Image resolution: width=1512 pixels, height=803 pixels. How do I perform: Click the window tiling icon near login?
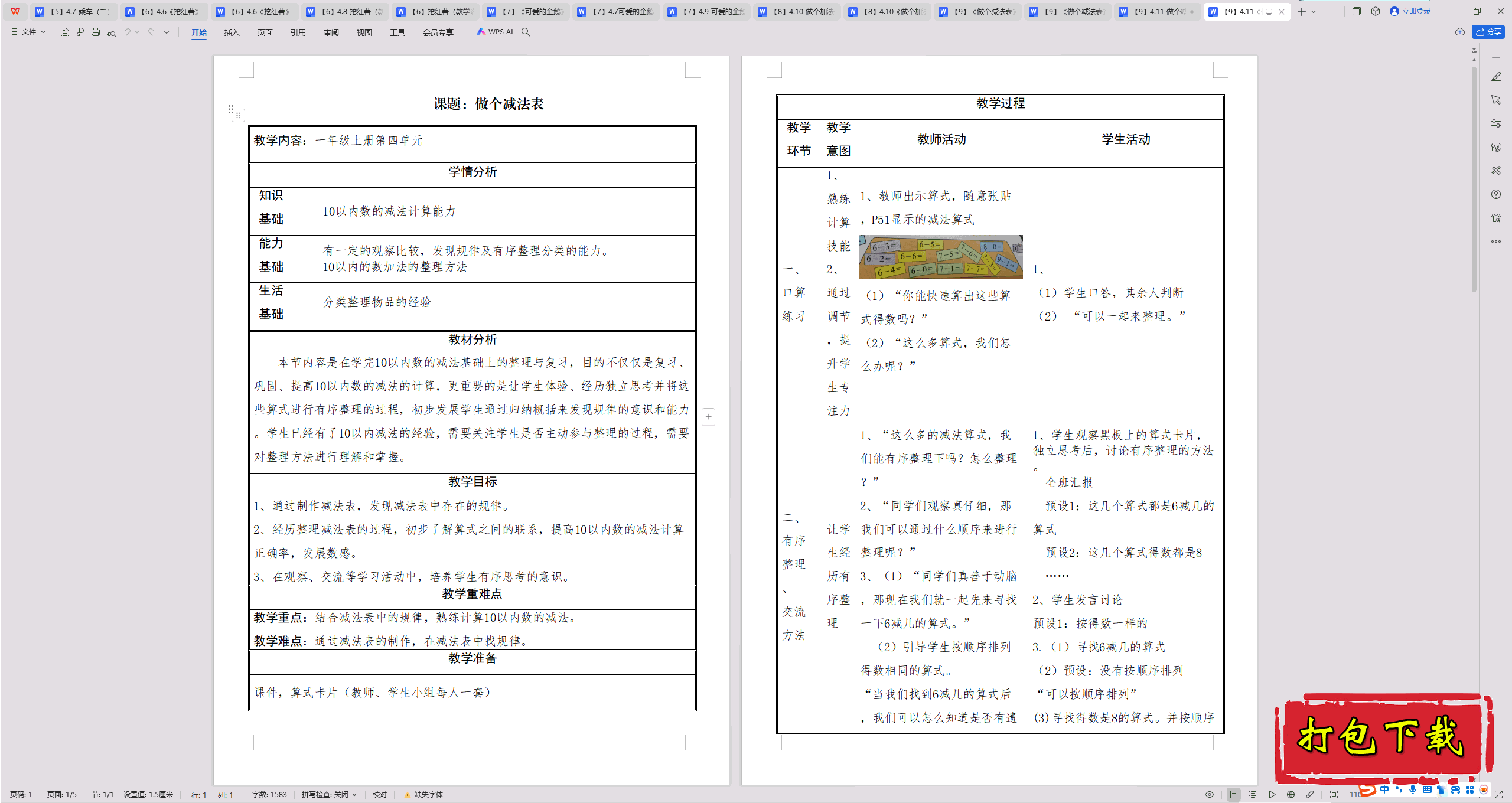click(1357, 11)
